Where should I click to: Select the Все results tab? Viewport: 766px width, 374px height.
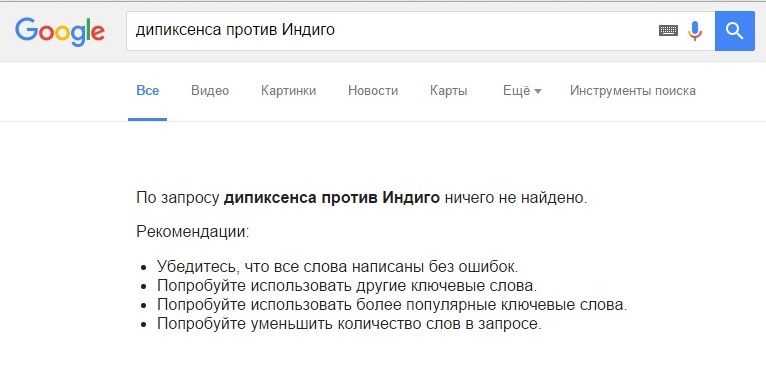point(148,91)
